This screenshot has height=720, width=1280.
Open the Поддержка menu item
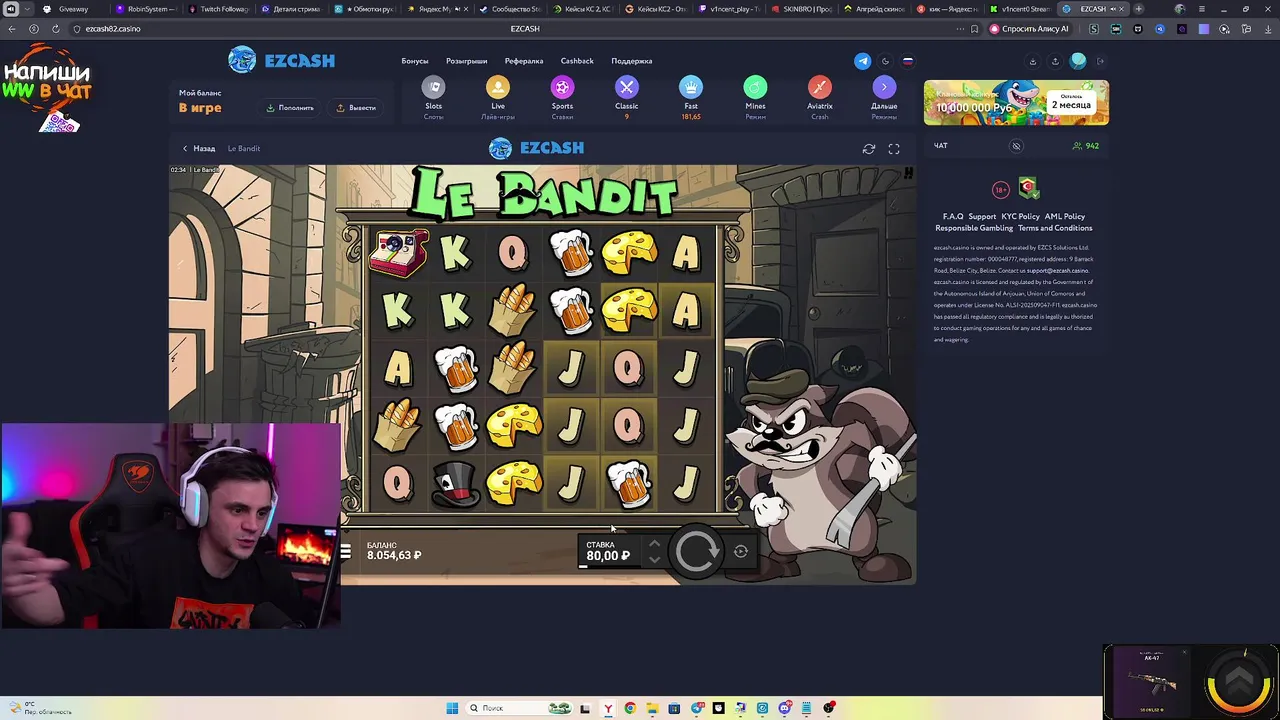click(632, 61)
